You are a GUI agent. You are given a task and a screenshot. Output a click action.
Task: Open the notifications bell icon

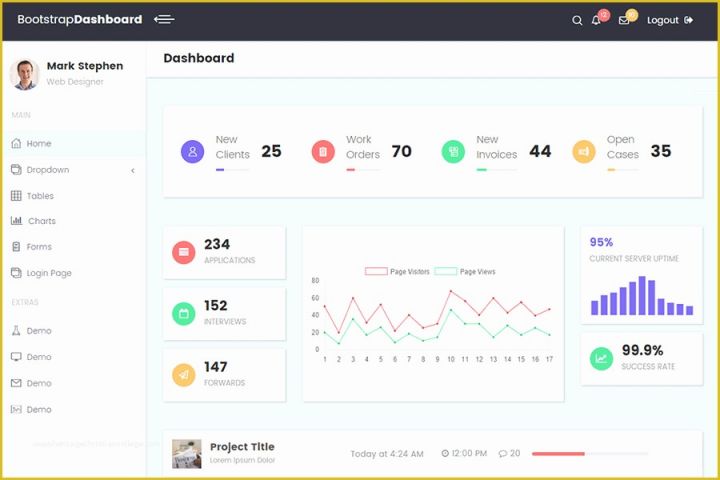pyautogui.click(x=596, y=20)
